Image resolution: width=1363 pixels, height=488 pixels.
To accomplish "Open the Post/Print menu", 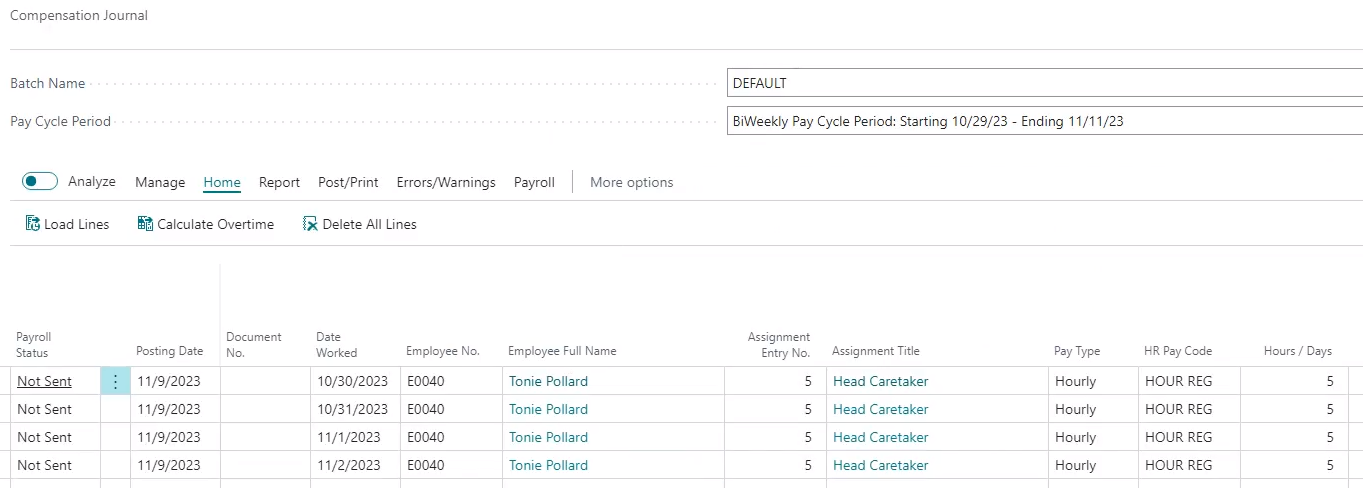I will 348,182.
